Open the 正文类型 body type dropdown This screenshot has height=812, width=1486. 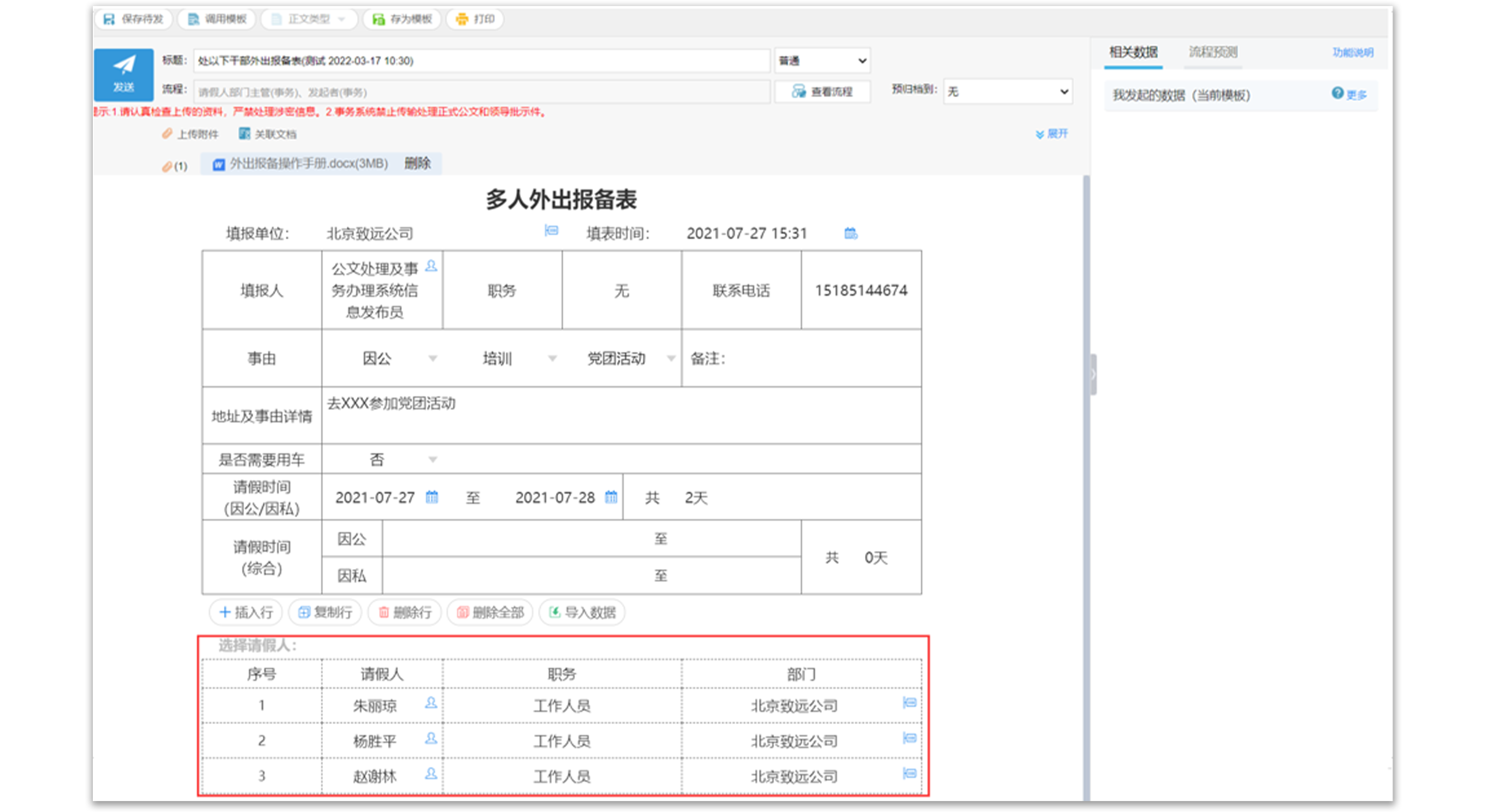[309, 19]
